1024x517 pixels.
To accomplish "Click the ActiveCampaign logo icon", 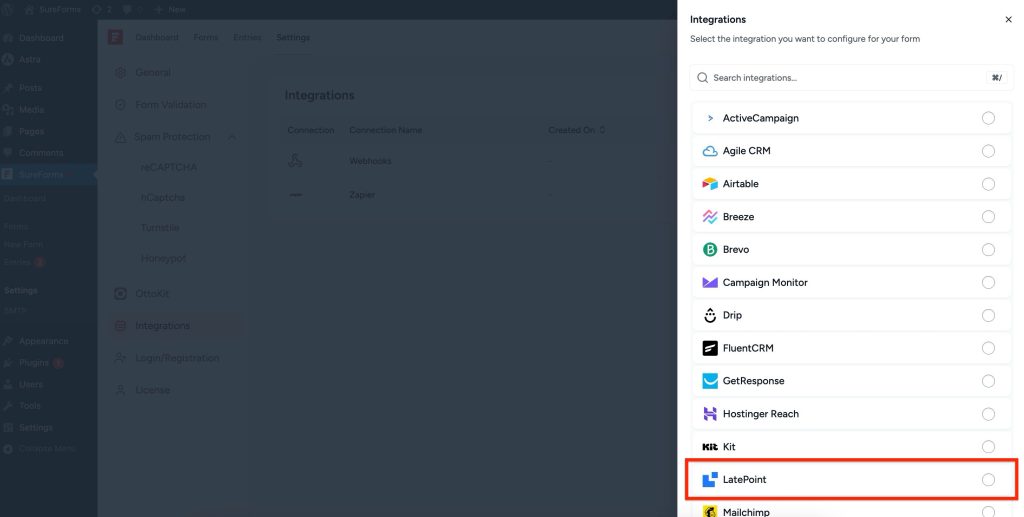I will (710, 118).
